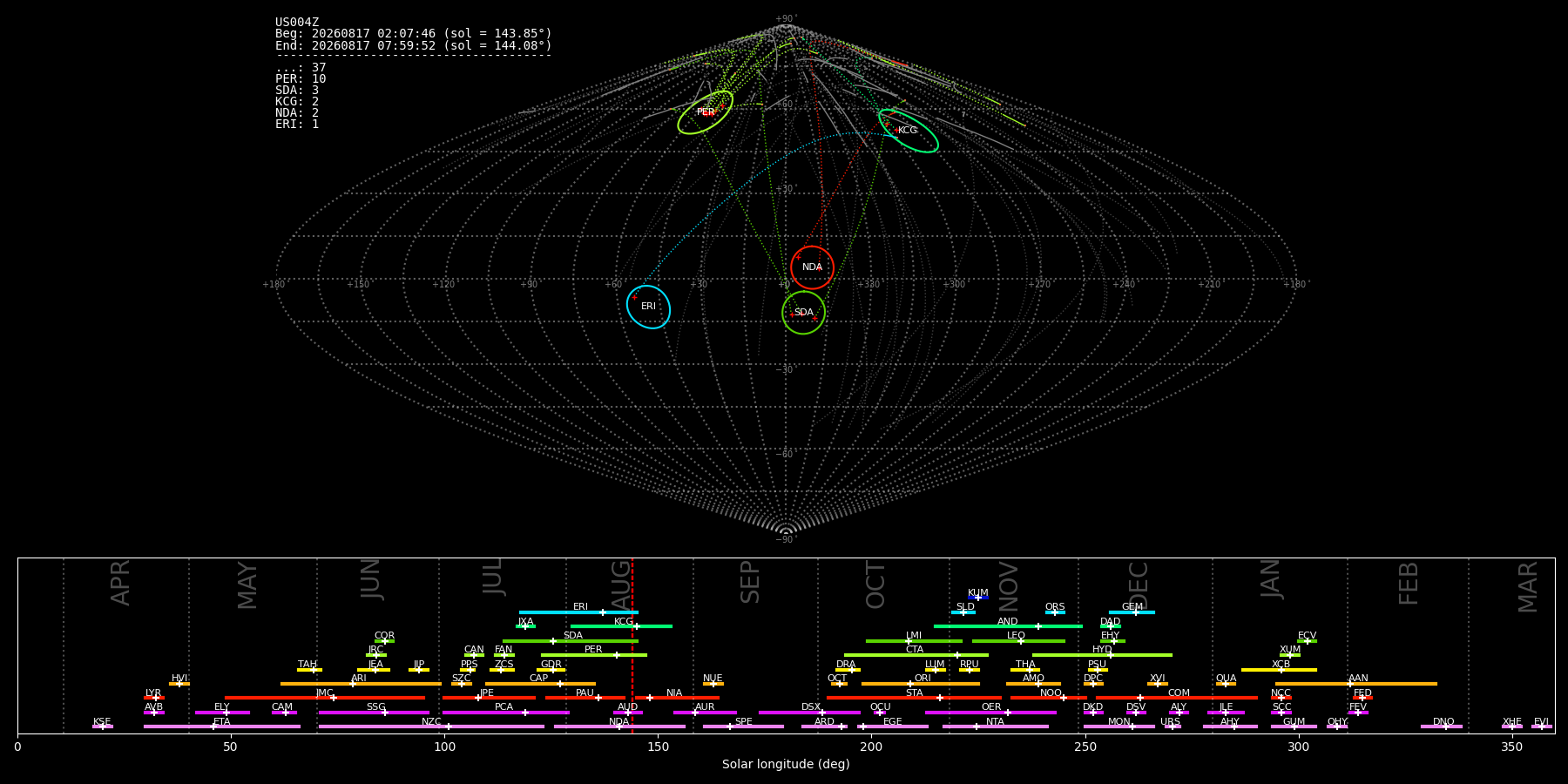The width and height of the screenshot is (1568, 784).
Task: Click the ORI shower activity bar
Action: (921, 684)
